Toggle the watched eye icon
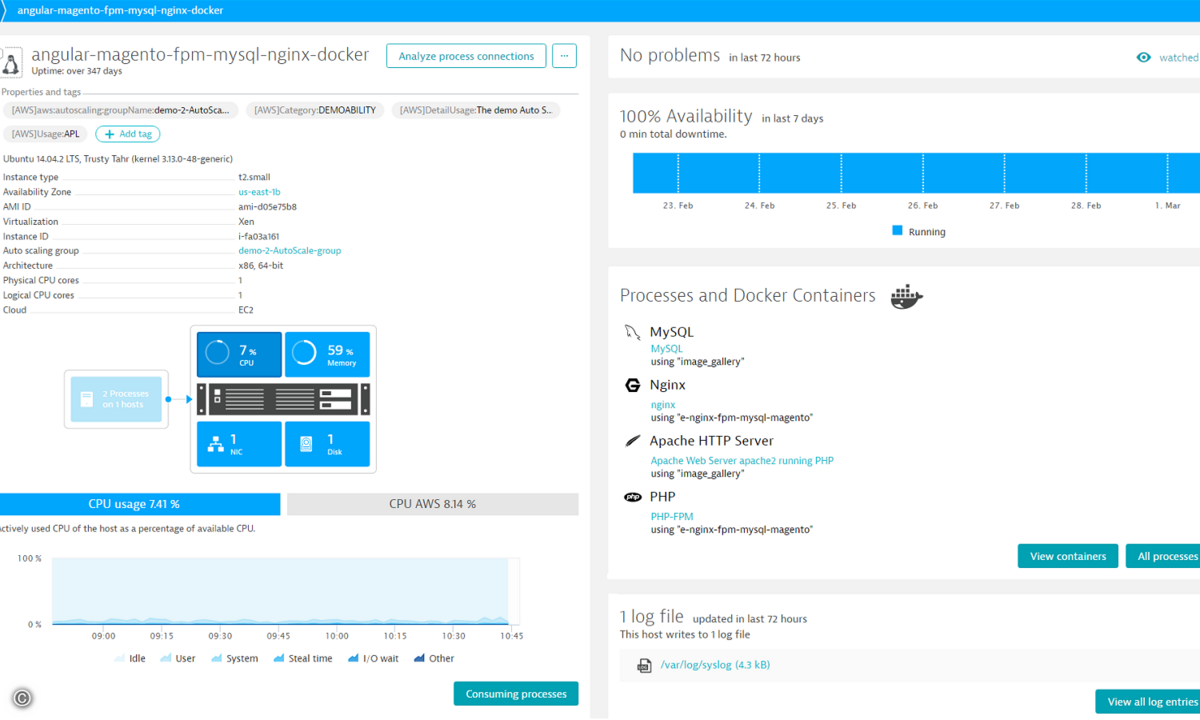Screen dimensions: 1200x720 click(x=1144, y=57)
